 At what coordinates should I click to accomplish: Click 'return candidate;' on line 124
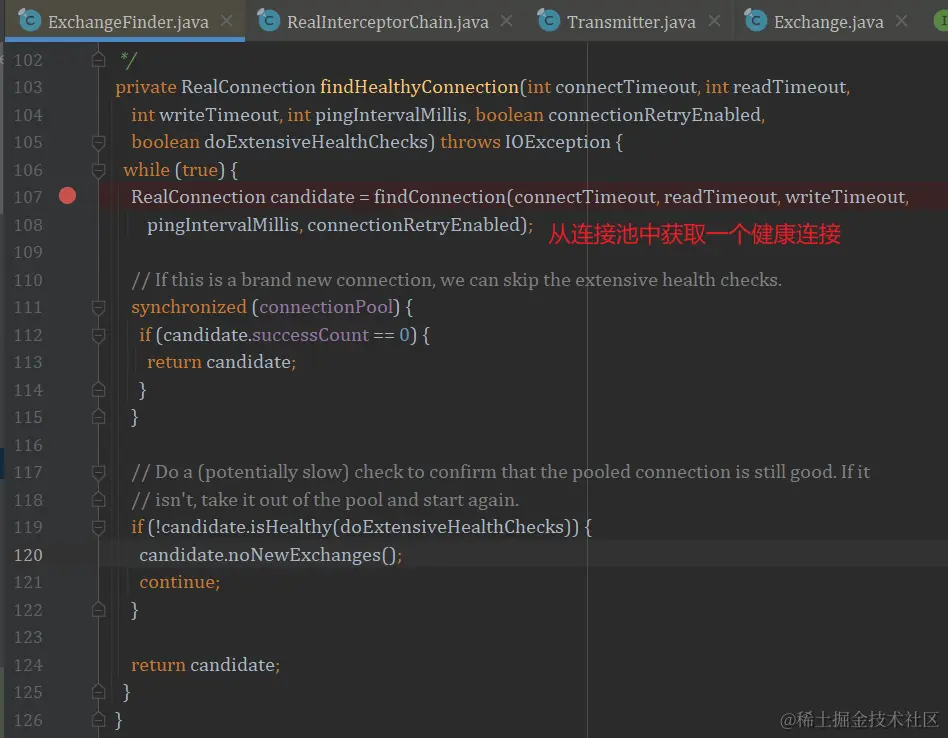click(206, 665)
